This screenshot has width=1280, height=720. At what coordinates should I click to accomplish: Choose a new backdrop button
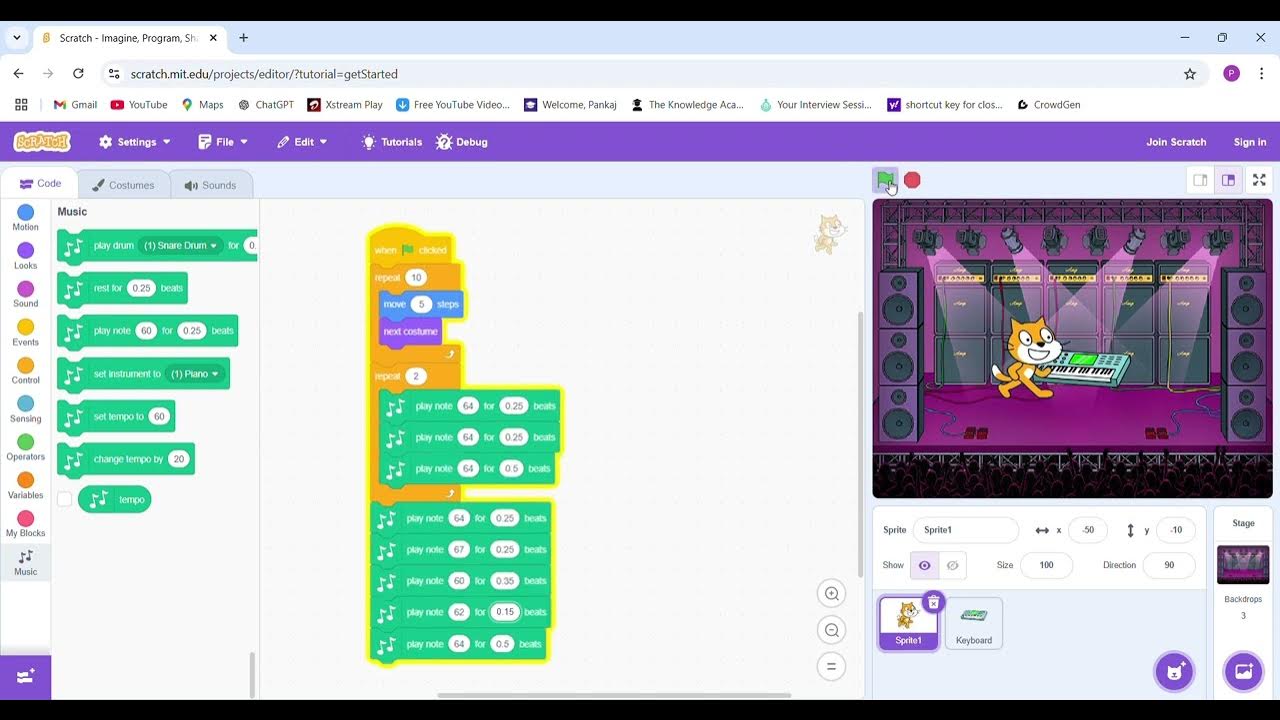tap(1243, 671)
